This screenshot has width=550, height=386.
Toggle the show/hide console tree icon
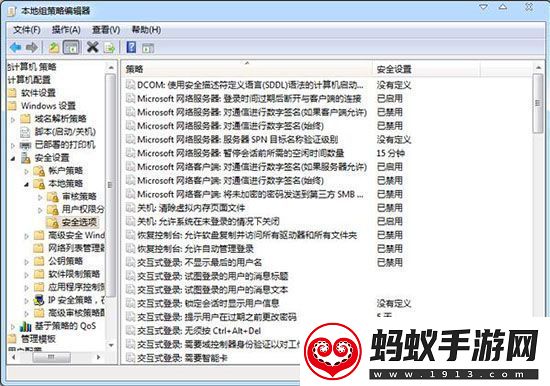tap(72, 47)
